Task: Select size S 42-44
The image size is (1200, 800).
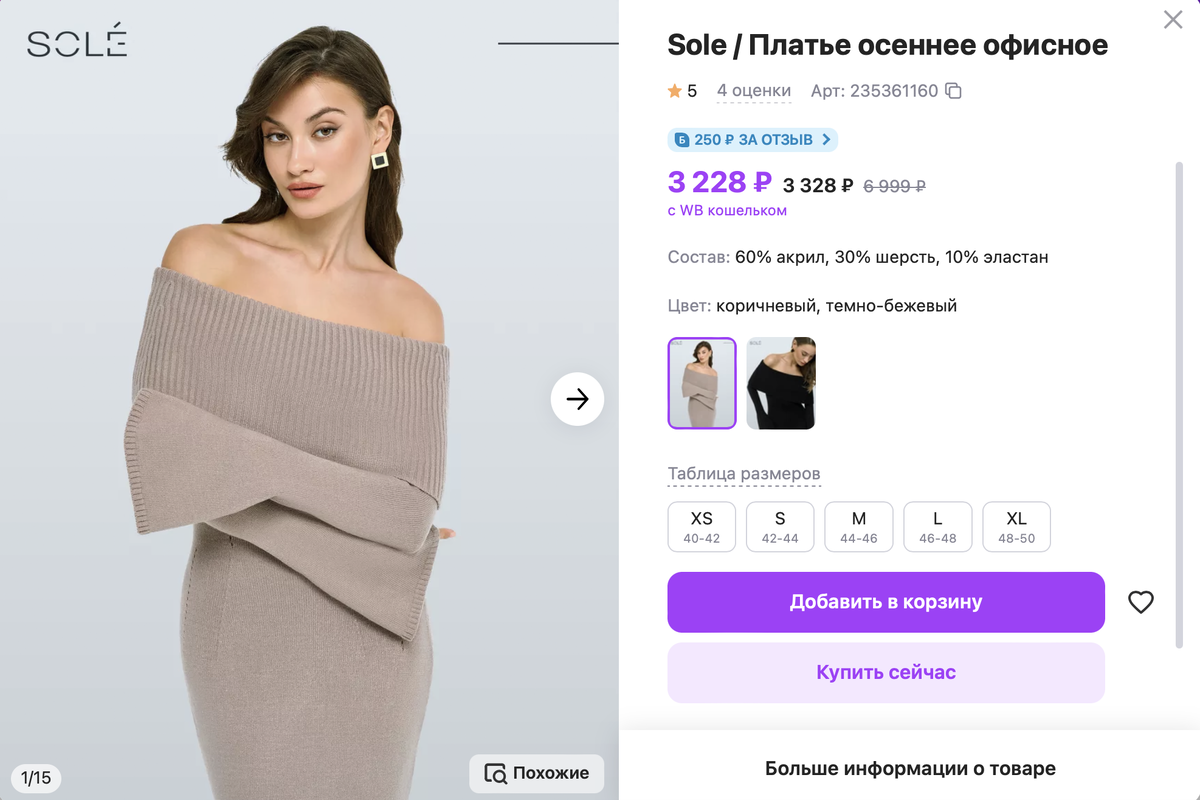Action: 780,527
